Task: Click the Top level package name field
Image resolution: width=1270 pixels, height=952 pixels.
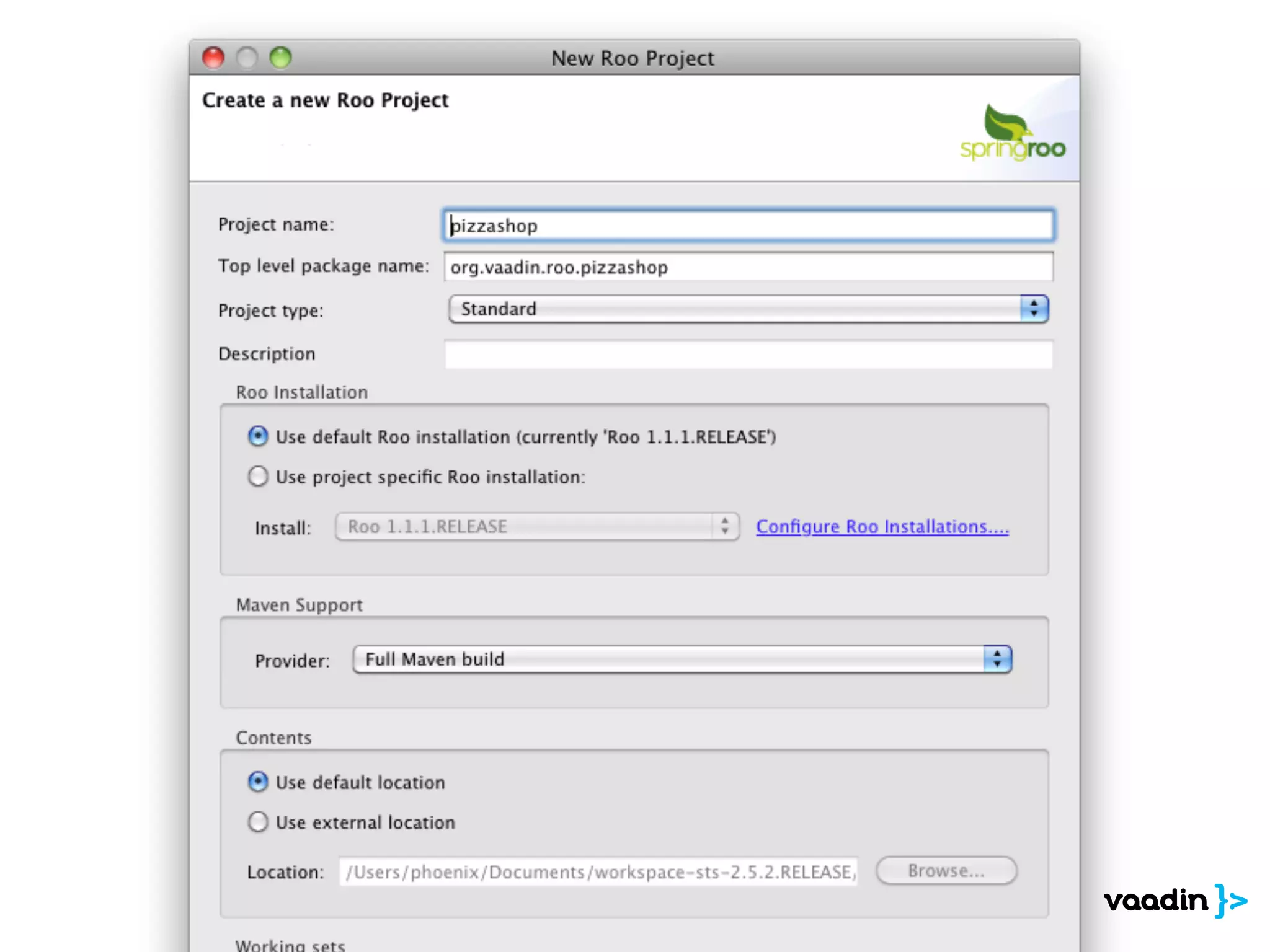Action: pyautogui.click(x=748, y=267)
